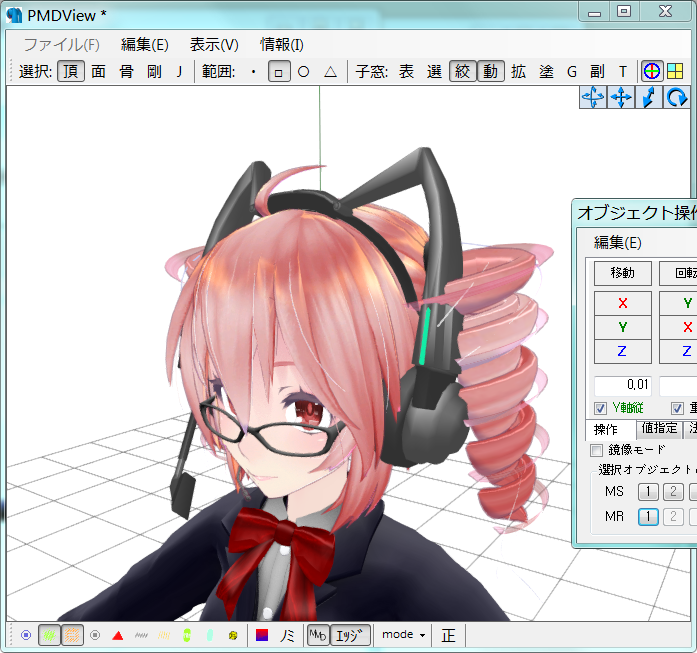Viewport: 697px width, 653px height.
Task: Select the rectangle range selection icon
Action: point(279,72)
